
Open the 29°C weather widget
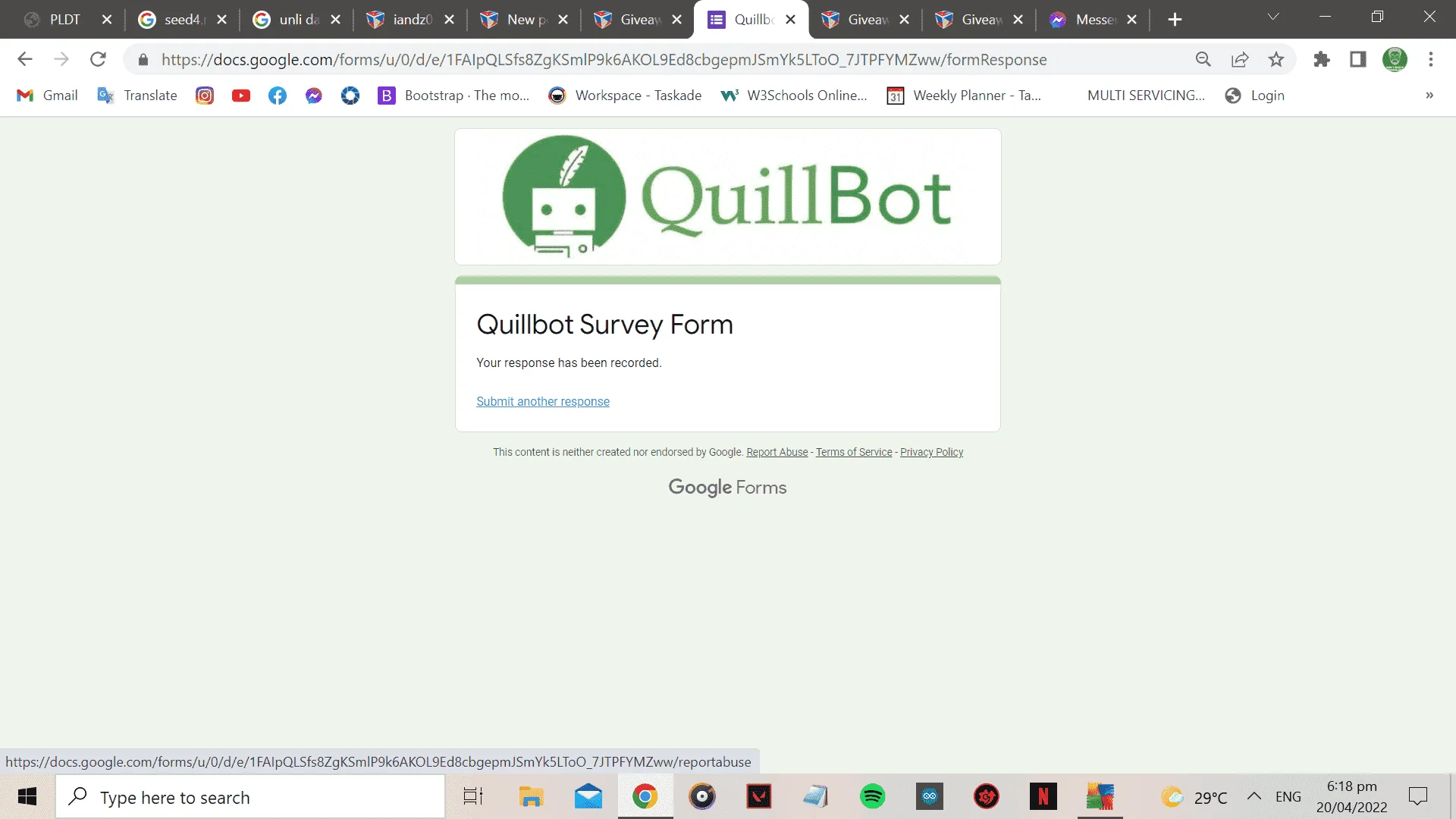coord(1194,797)
